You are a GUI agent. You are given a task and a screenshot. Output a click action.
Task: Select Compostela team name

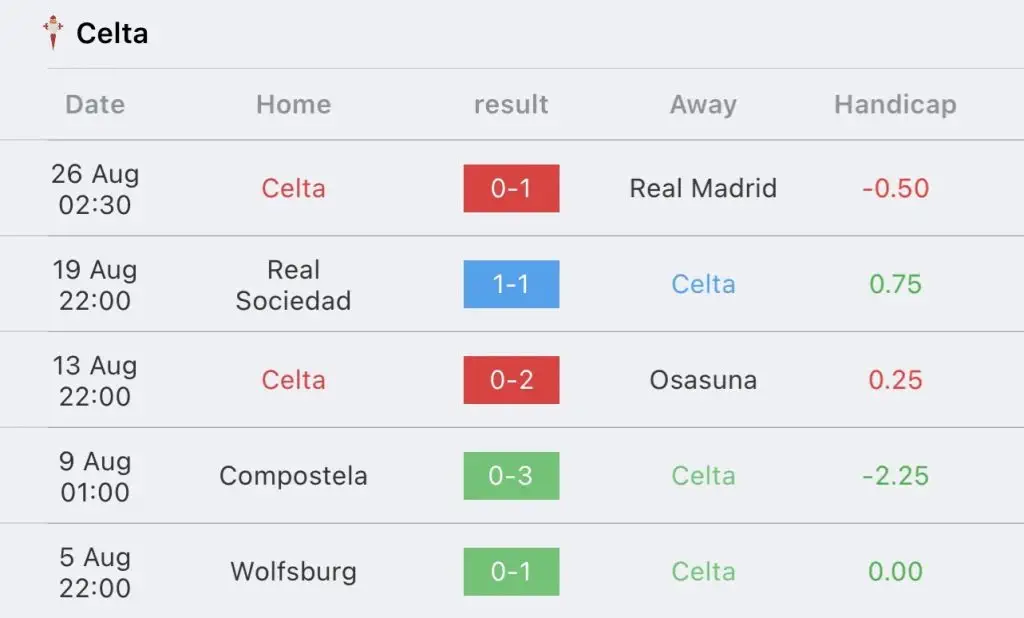[294, 476]
